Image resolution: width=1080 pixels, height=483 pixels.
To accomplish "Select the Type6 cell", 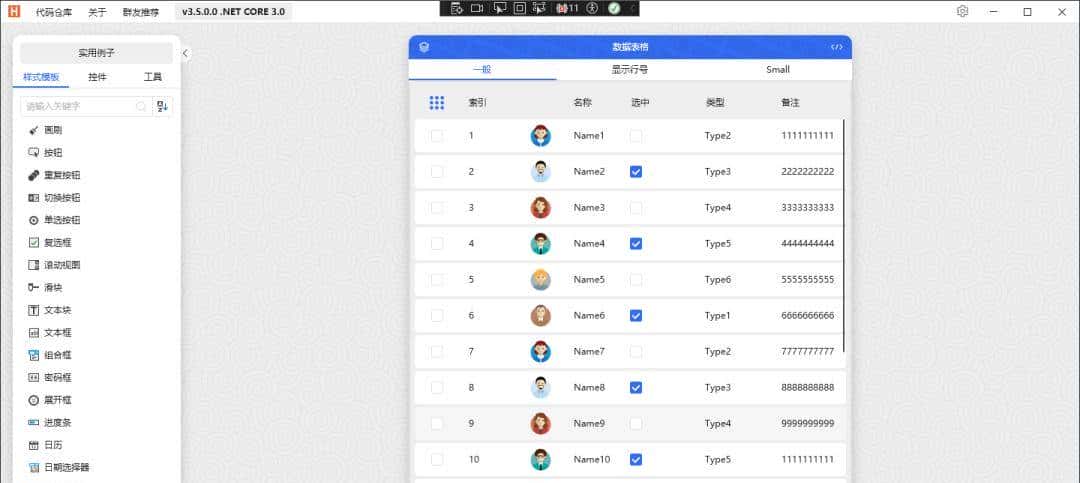I will coord(718,280).
